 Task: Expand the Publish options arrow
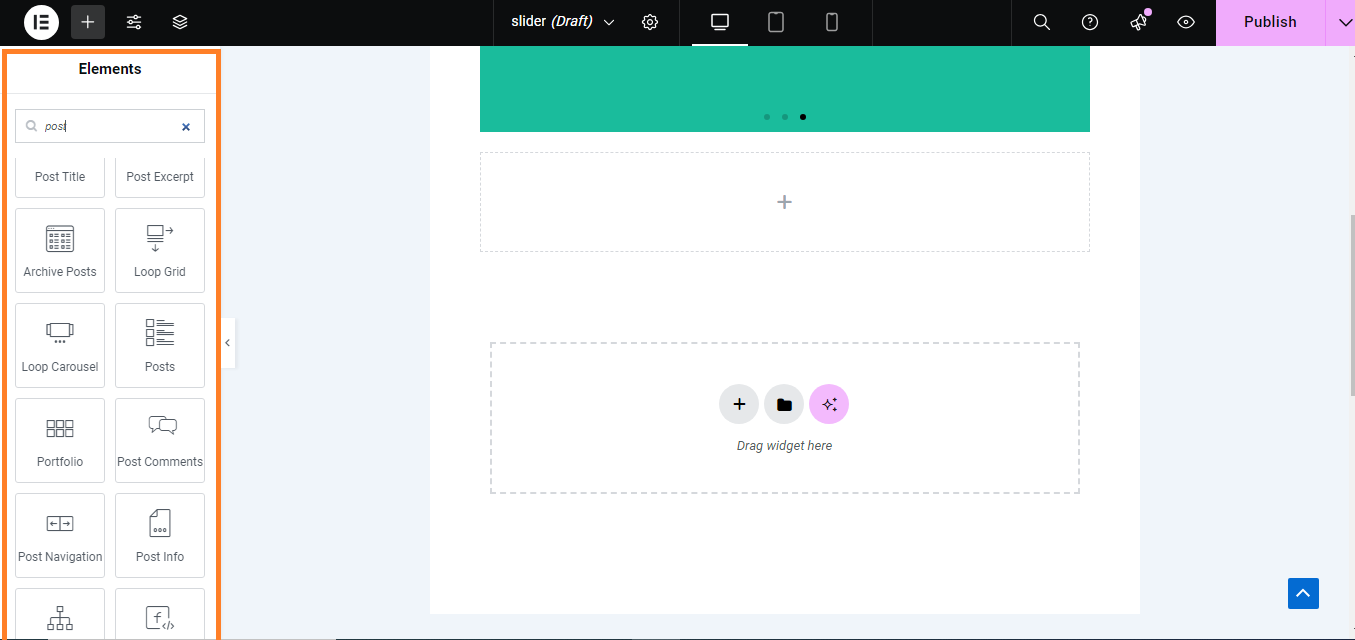1343,22
